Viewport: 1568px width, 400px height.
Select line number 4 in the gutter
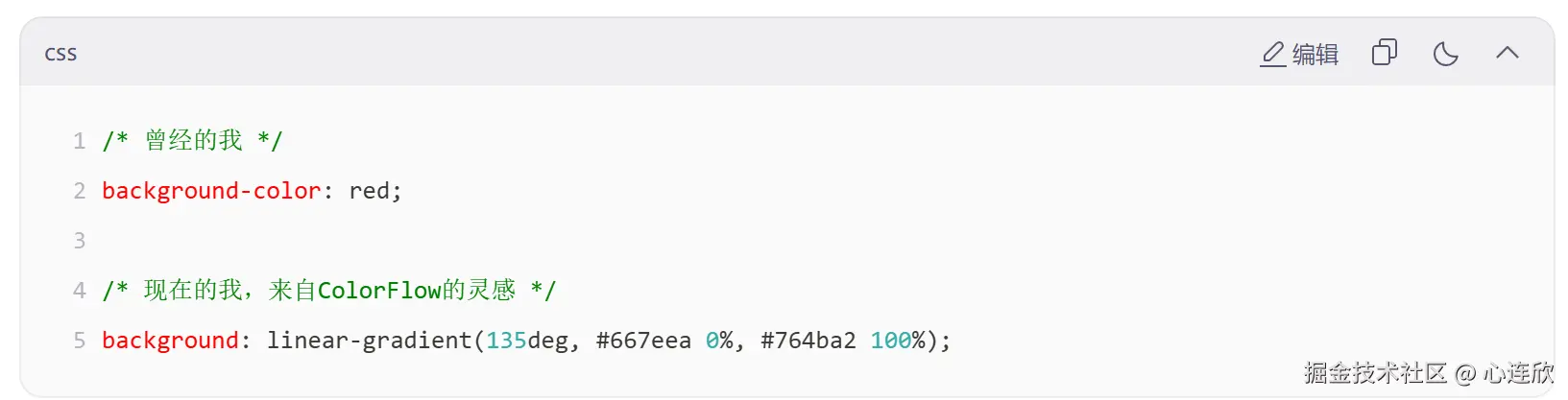click(x=80, y=291)
